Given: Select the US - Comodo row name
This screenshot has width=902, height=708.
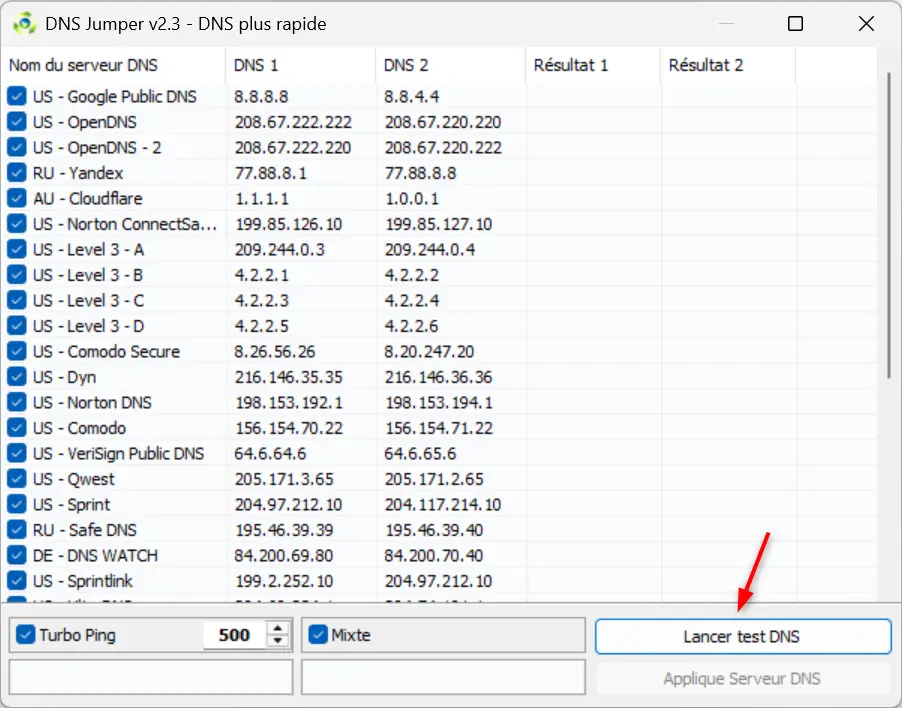Looking at the screenshot, I should [79, 427].
